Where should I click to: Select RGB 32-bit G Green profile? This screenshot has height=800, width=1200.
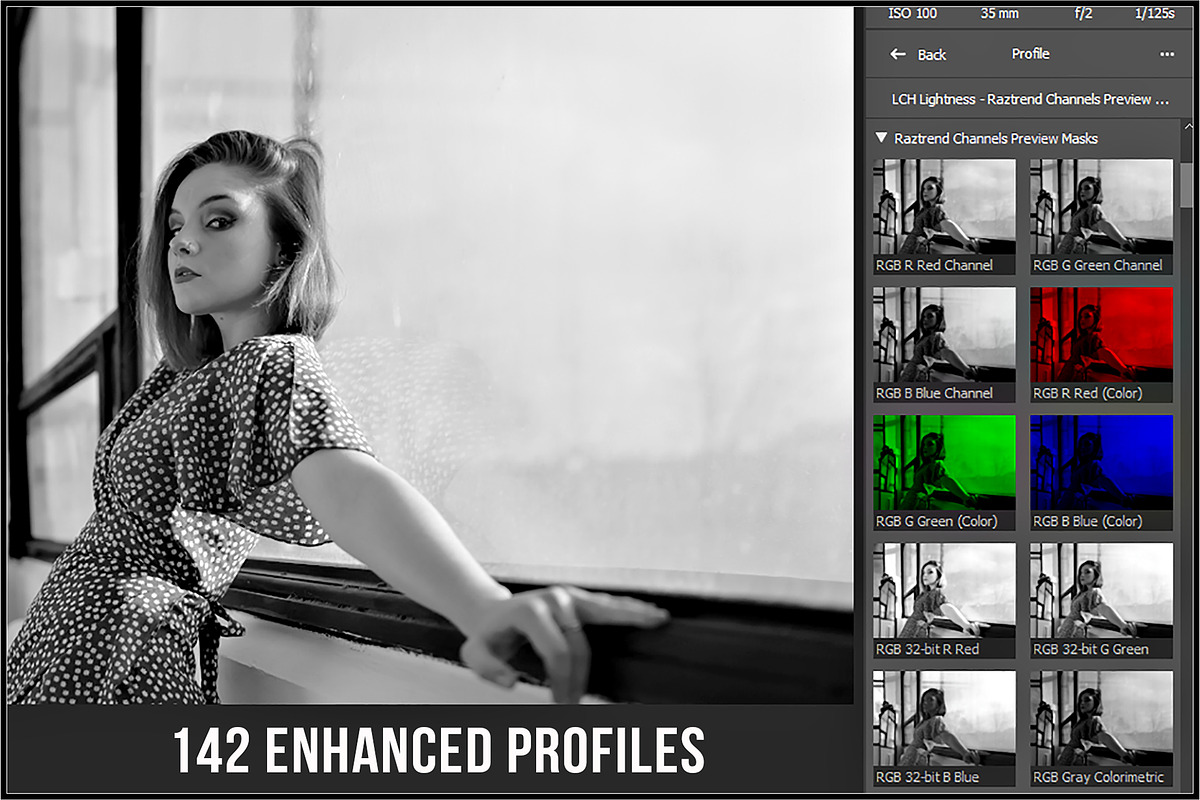pos(1101,591)
